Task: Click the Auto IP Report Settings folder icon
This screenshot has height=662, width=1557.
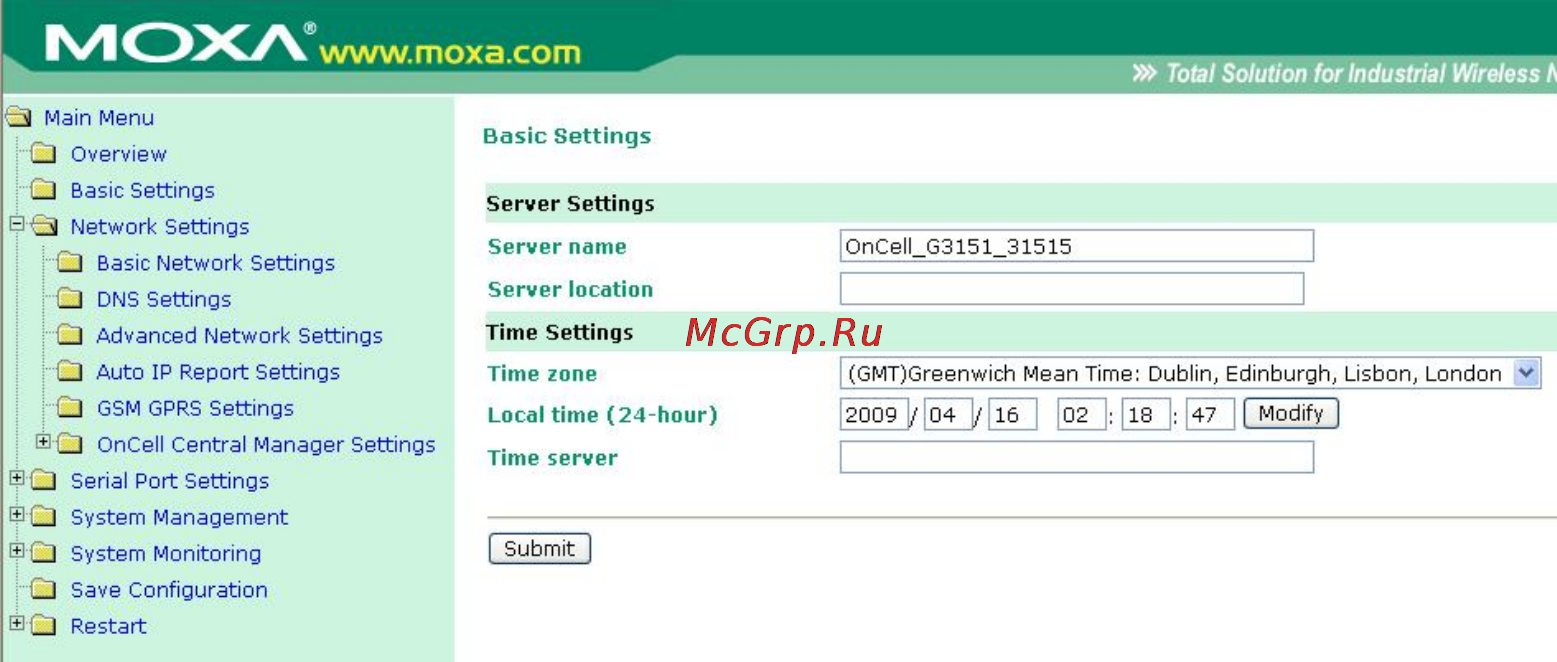Action: coord(69,372)
